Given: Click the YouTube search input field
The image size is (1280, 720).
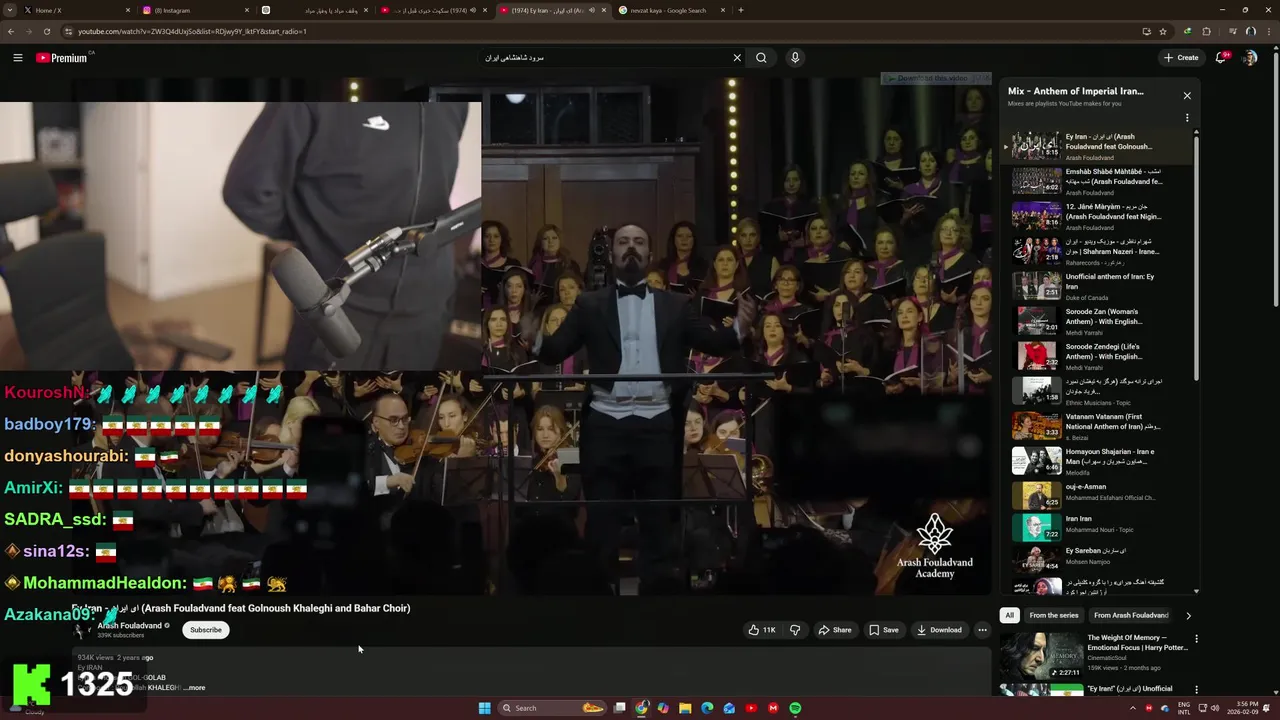Looking at the screenshot, I should [605, 58].
